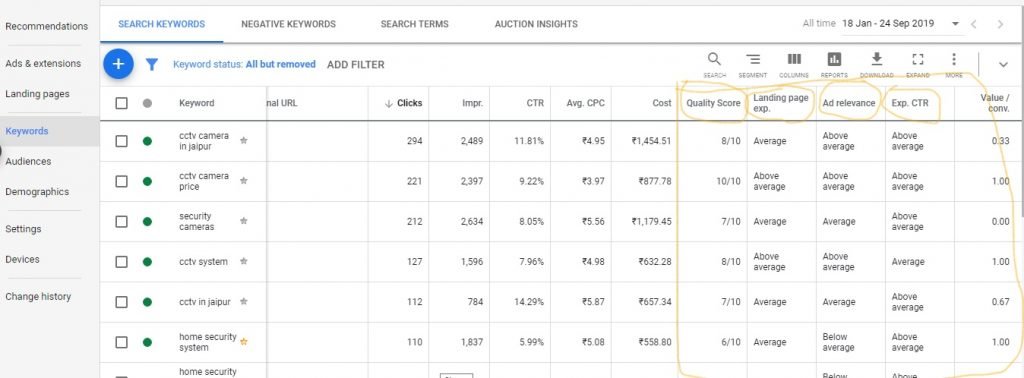Click the Expand fullscreen icon
The image size is (1024, 378).
pyautogui.click(x=918, y=59)
